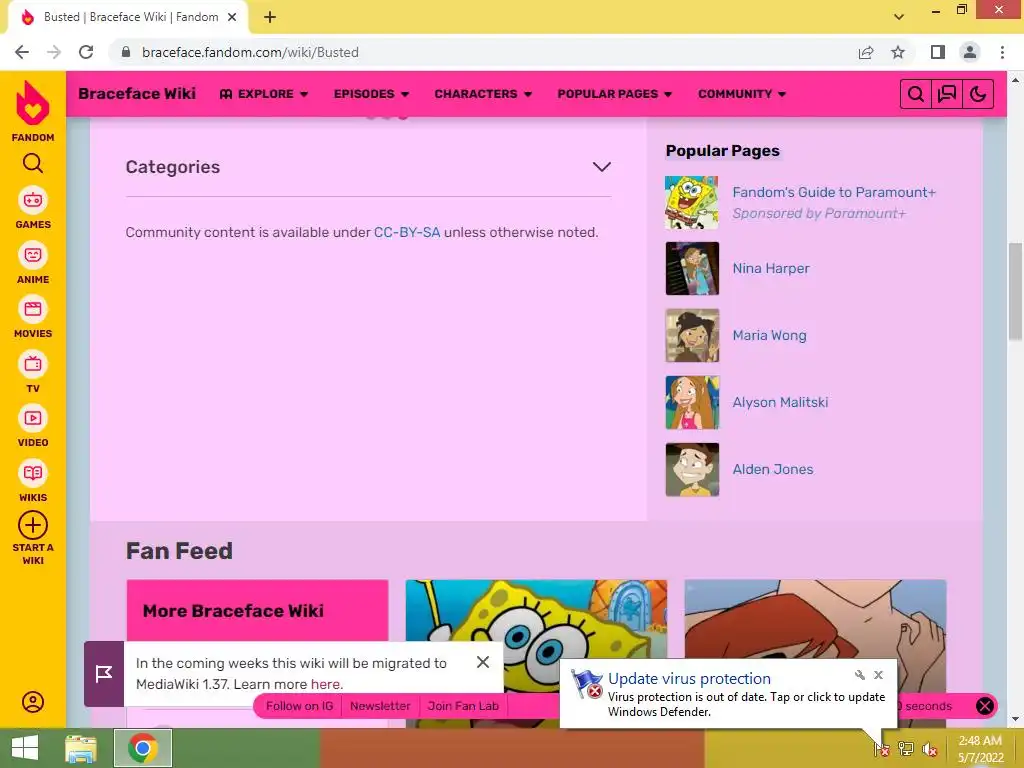Click the Nina Harper thumbnail
The image size is (1024, 768).
[x=692, y=268]
